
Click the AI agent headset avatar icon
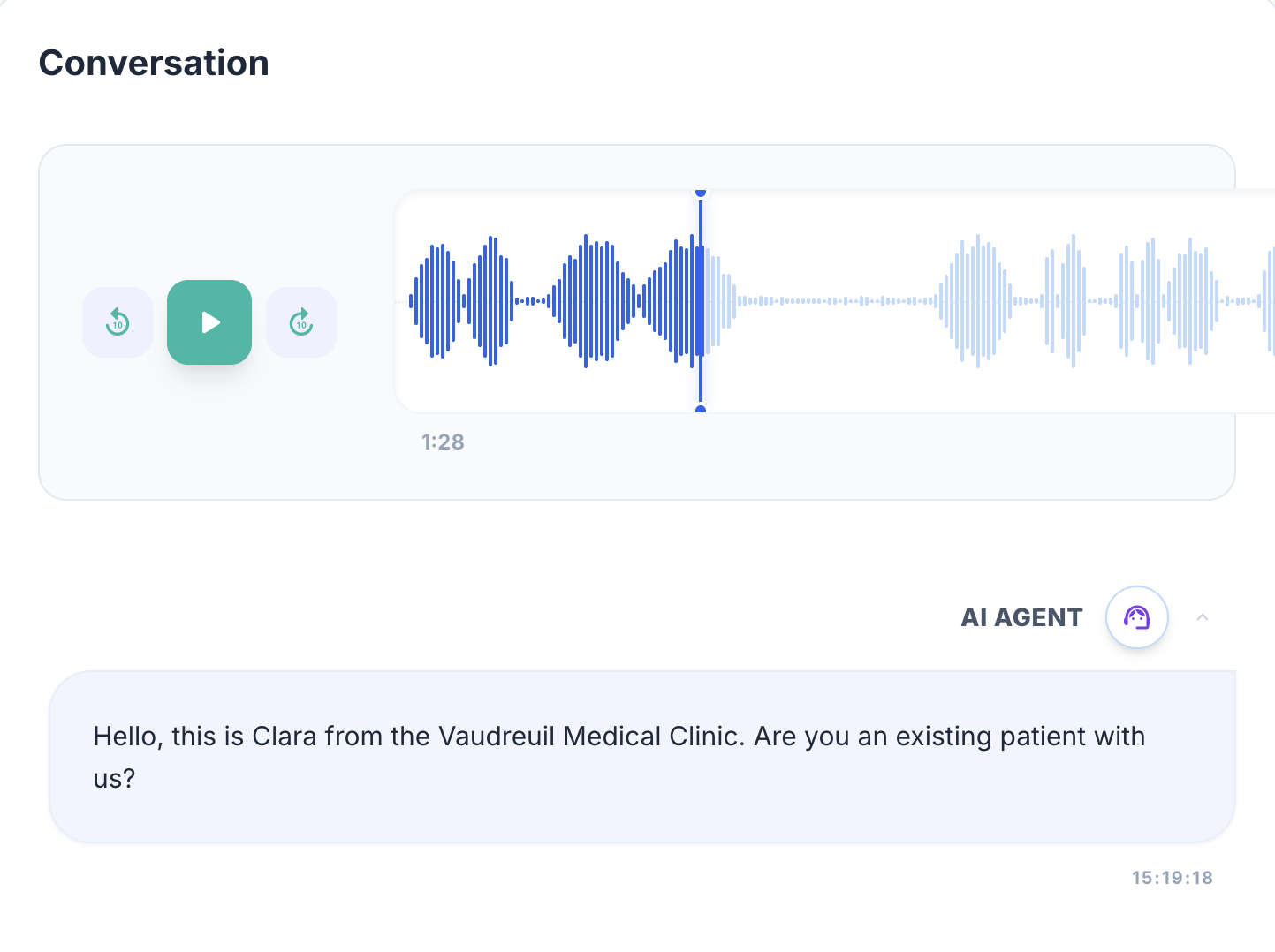click(1136, 617)
